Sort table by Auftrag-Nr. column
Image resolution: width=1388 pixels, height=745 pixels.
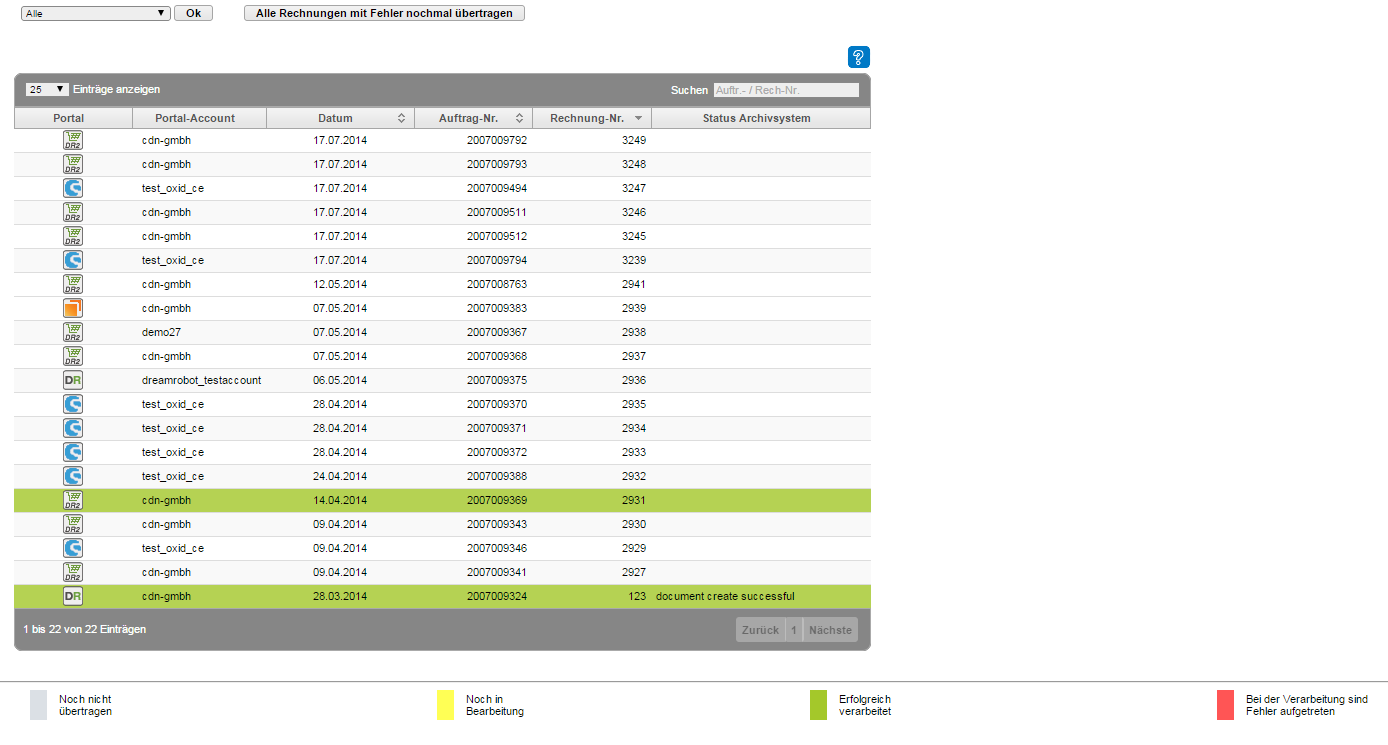(473, 118)
